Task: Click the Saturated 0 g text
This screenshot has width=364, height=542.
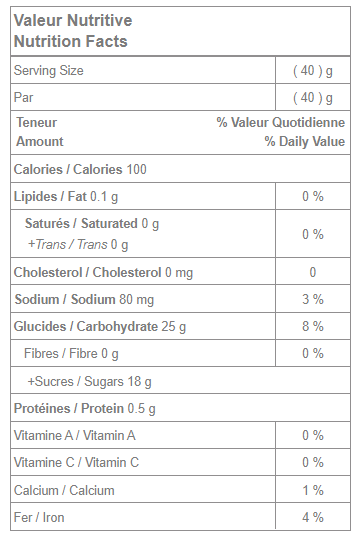Action: point(92,224)
